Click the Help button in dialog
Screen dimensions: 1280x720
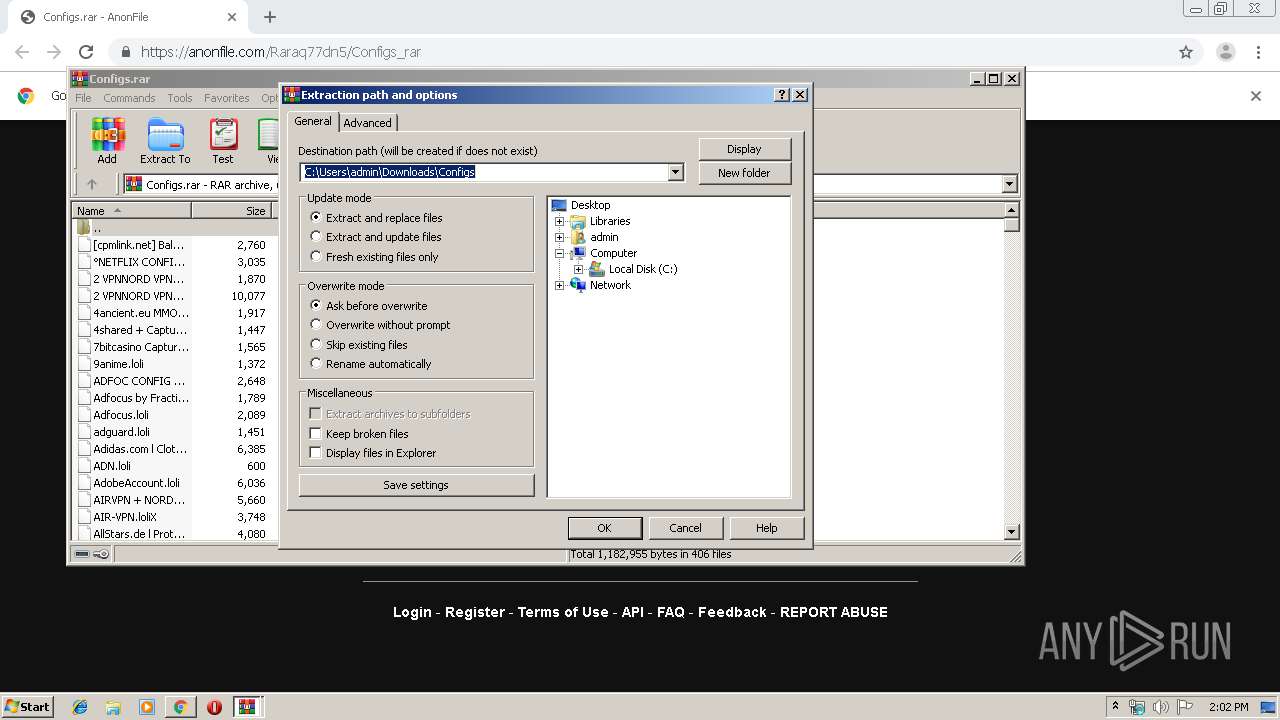point(766,528)
